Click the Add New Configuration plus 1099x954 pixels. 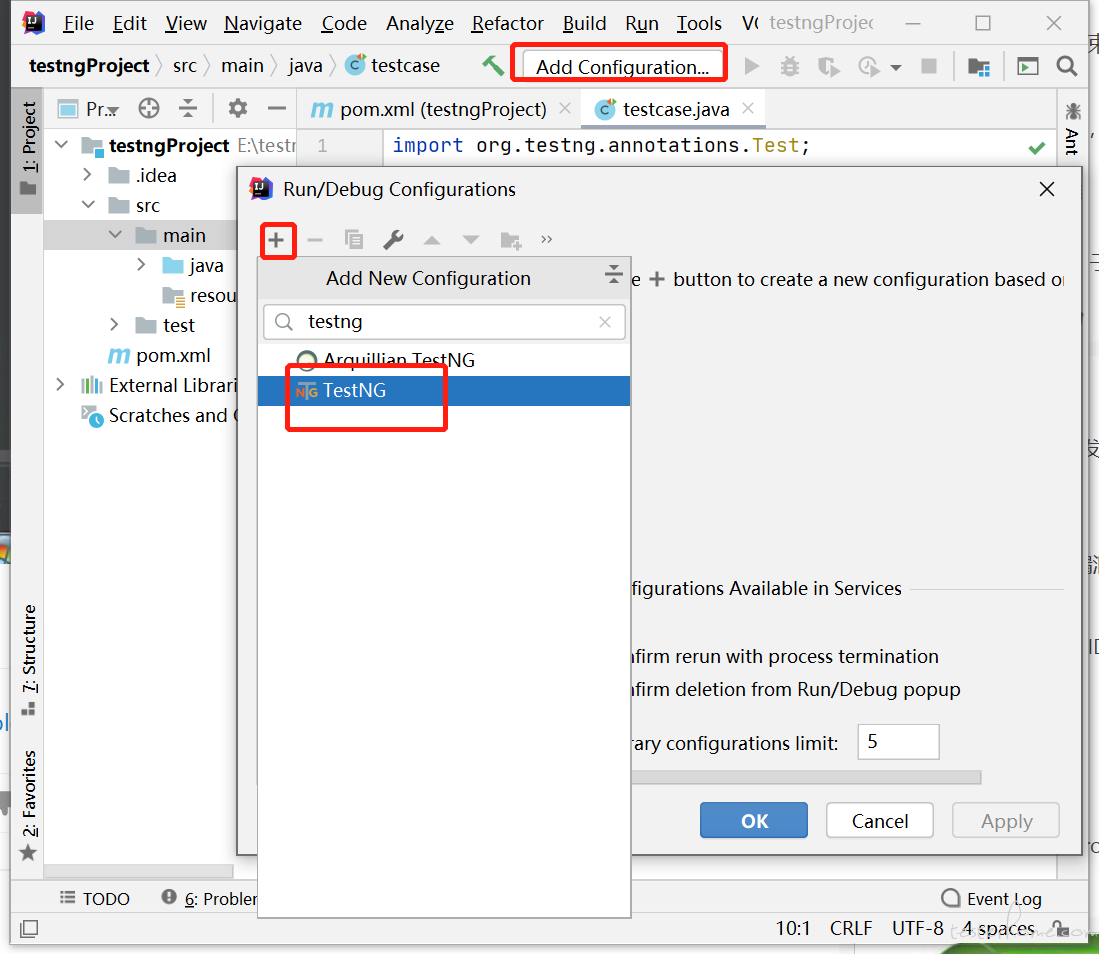[x=276, y=240]
